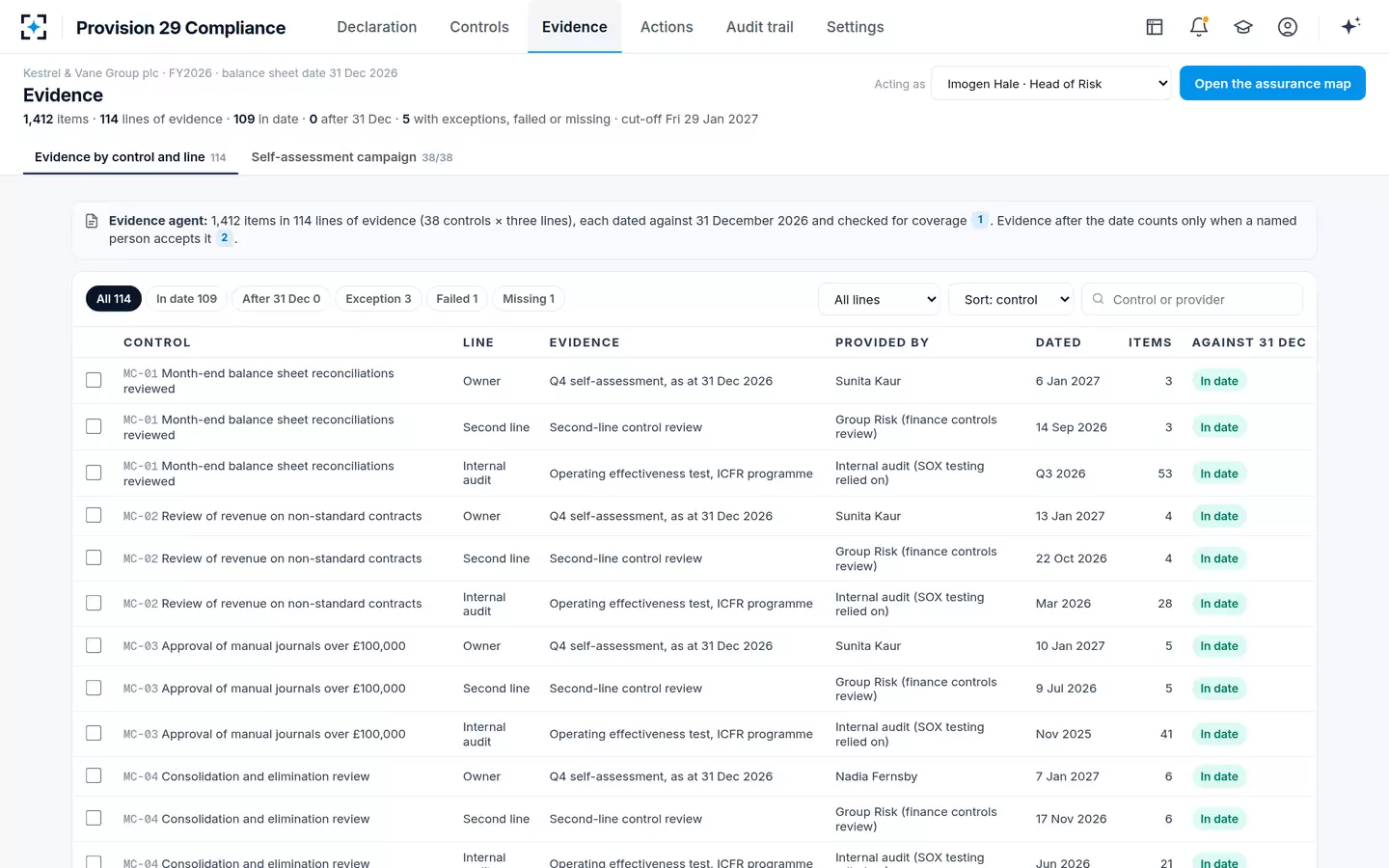Tick checkbox for MC-01 Owner row

tap(94, 380)
